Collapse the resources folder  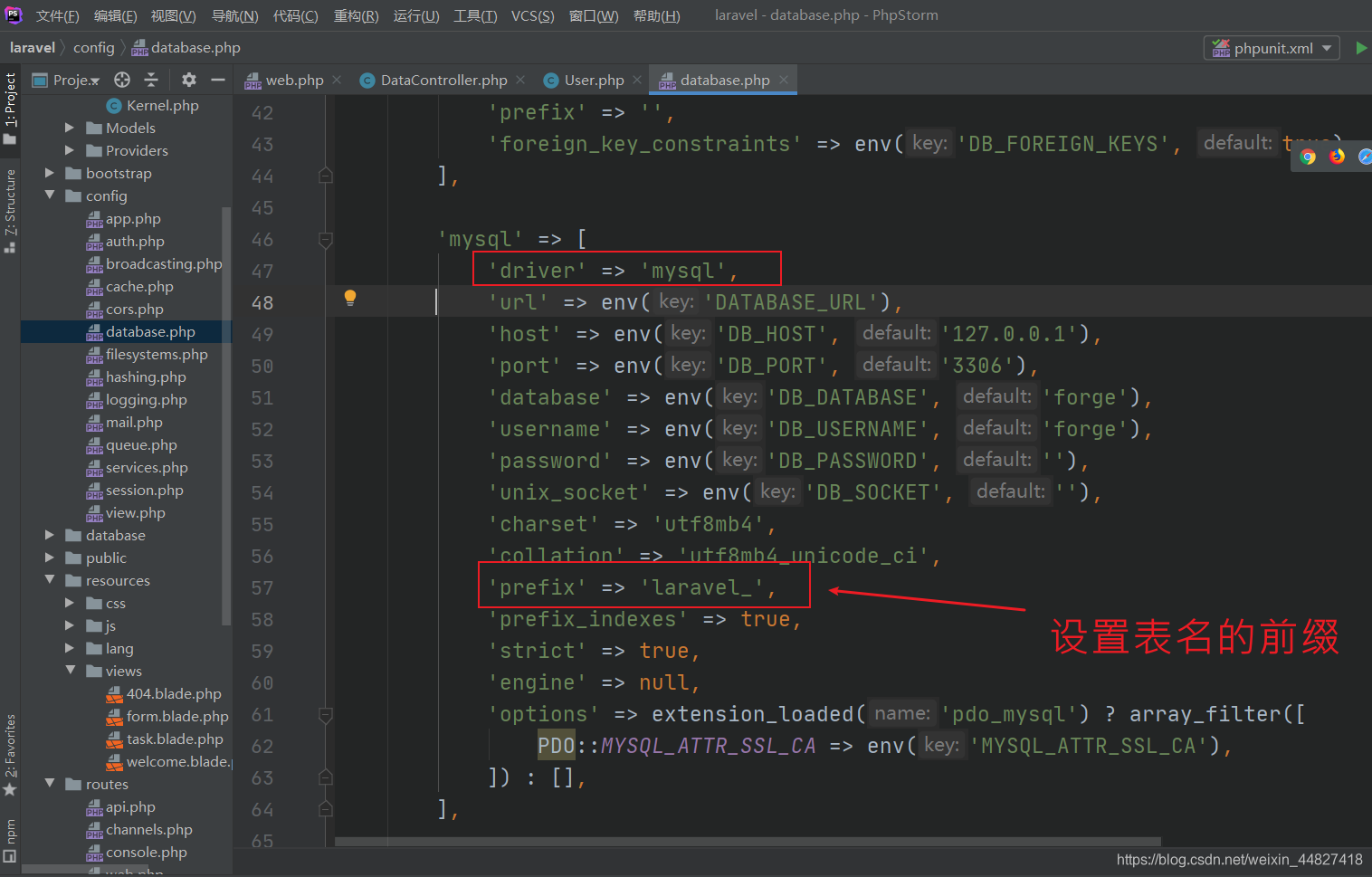50,580
